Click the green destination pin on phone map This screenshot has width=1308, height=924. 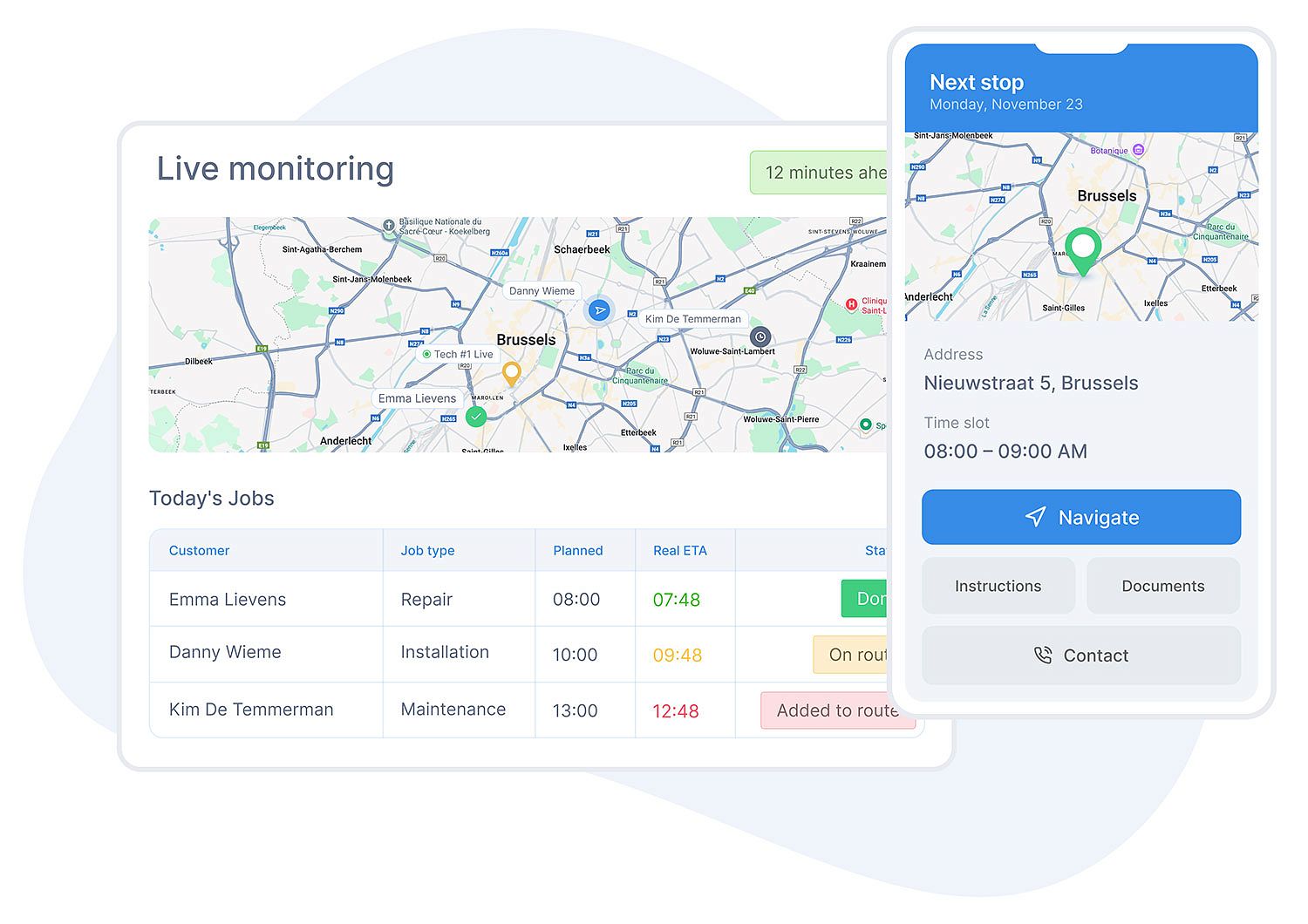point(1083,249)
